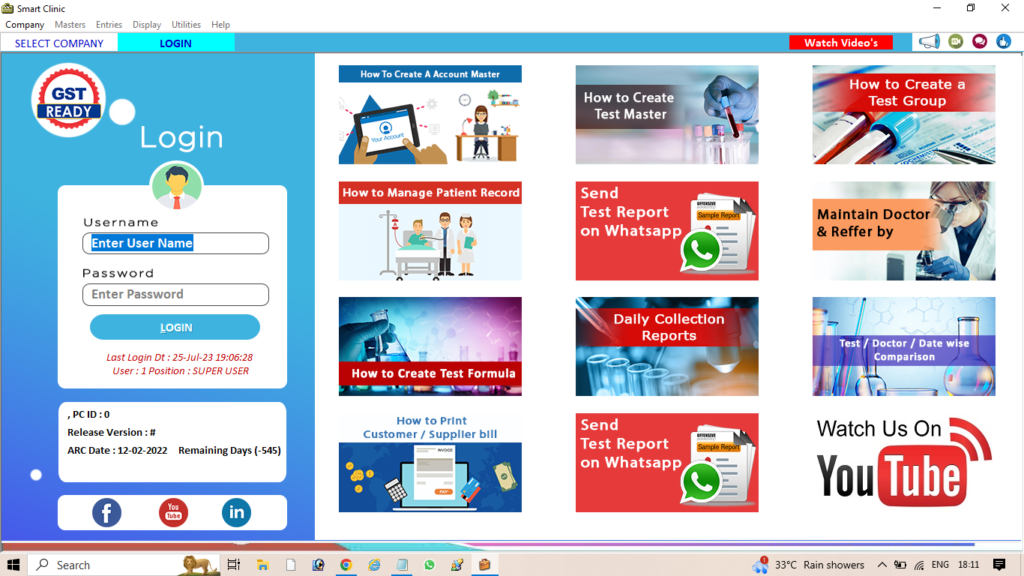Open the How to Create Test Master thumbnail
This screenshot has width=1024, height=576.
(x=667, y=115)
